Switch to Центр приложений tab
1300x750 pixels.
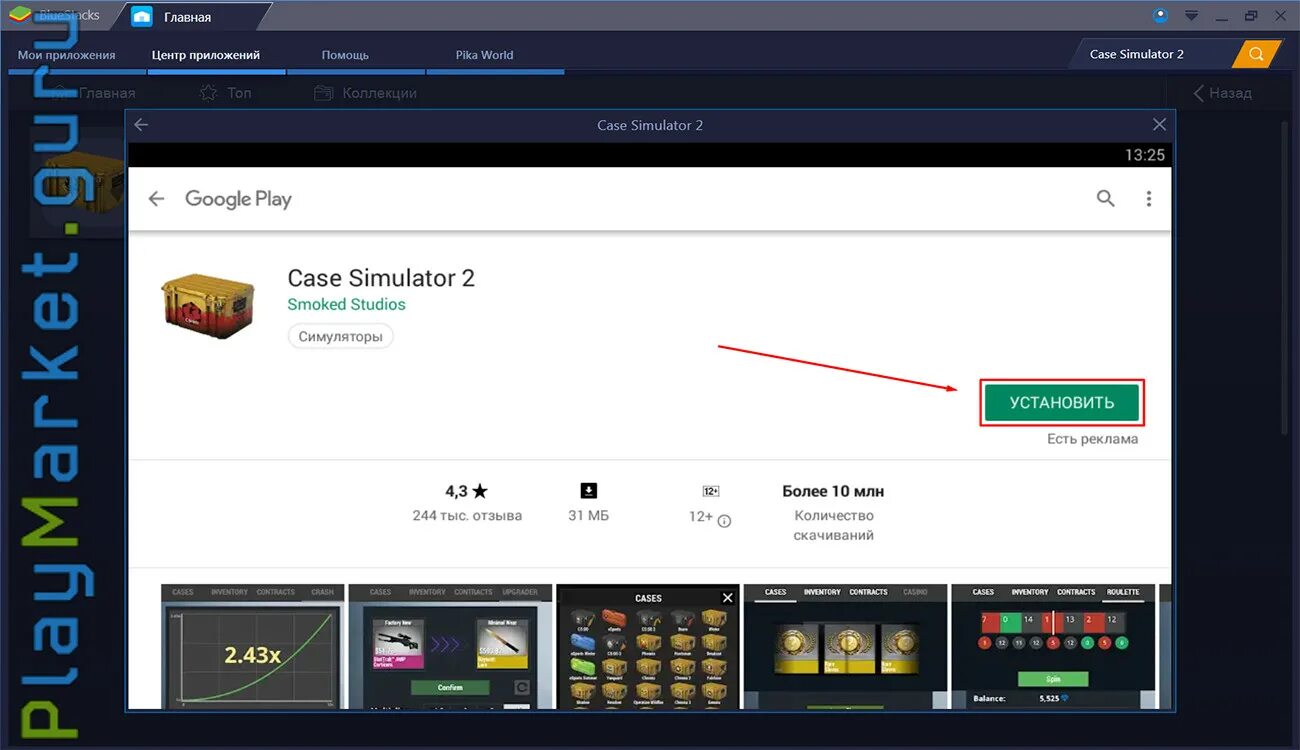[x=206, y=55]
